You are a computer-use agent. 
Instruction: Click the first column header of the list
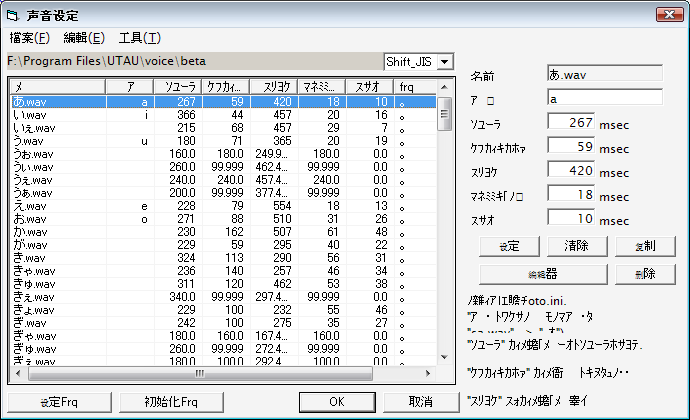tap(58, 87)
